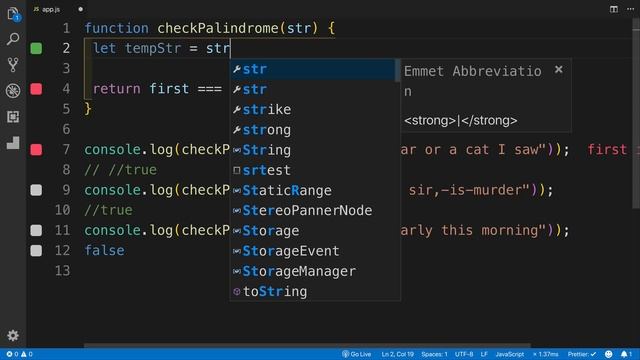Viewport: 640px width, 360px height.
Task: Change end of line sequence LF
Action: (484, 354)
